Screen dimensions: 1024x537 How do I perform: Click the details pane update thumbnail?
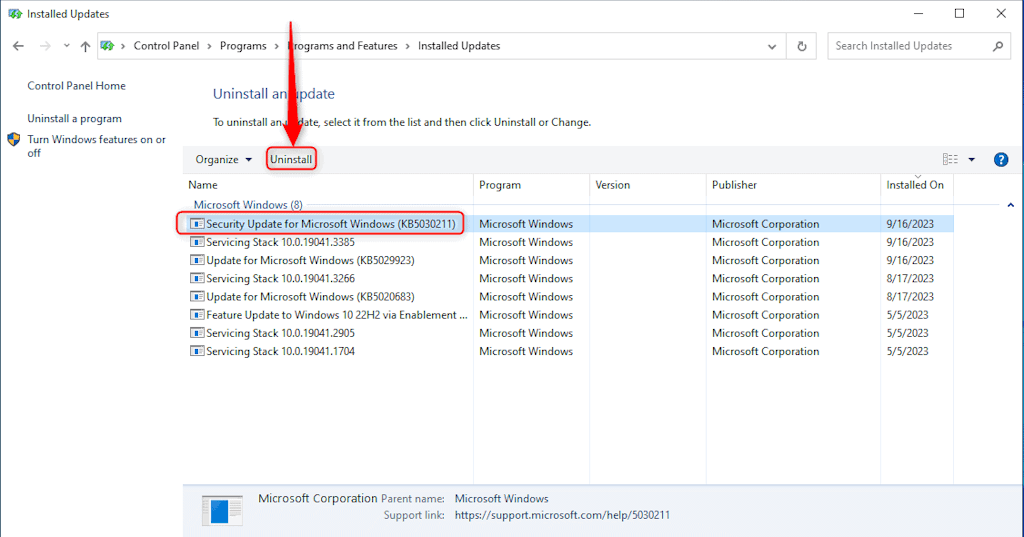point(222,510)
